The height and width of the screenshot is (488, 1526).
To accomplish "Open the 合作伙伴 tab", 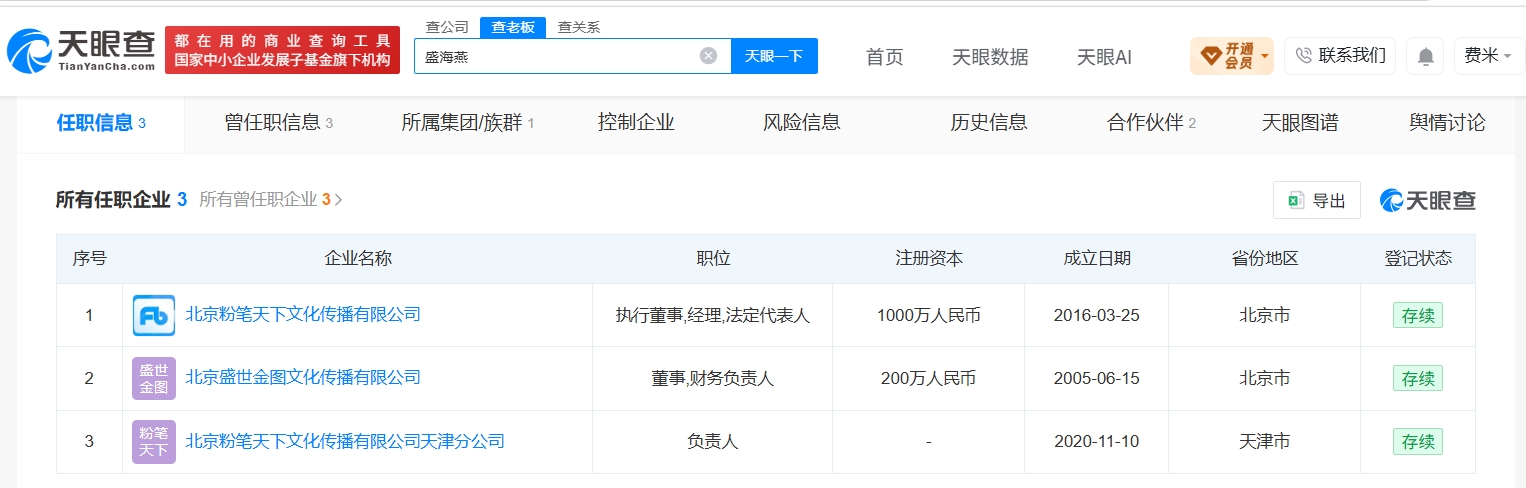I will (1151, 123).
